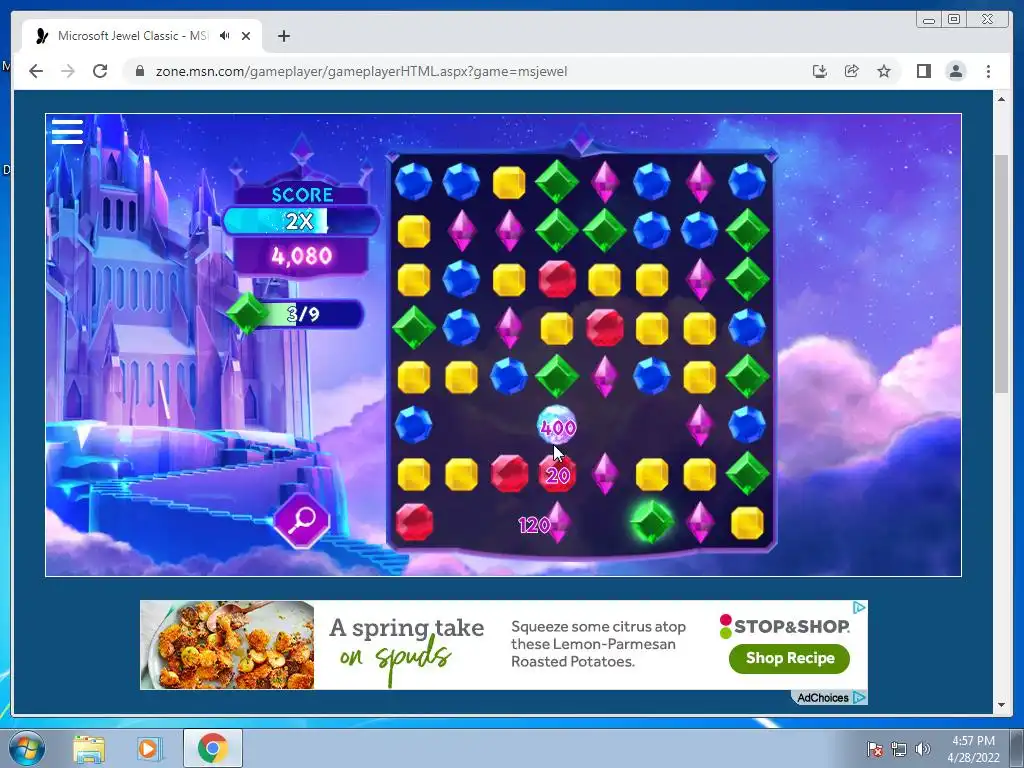Open Windows Explorer from the taskbar
Viewport: 1024px width, 768px height.
point(89,749)
